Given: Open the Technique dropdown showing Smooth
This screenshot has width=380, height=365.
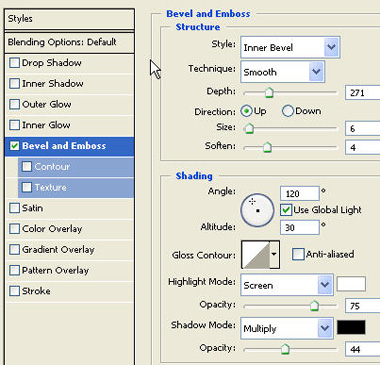Looking at the screenshot, I should pos(282,72).
